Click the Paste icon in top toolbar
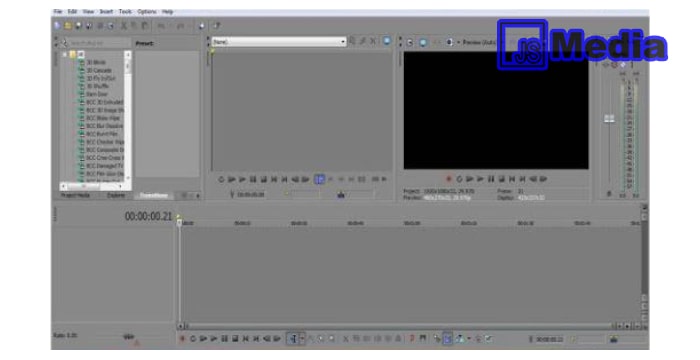This screenshot has height=360, width=700. (145, 26)
